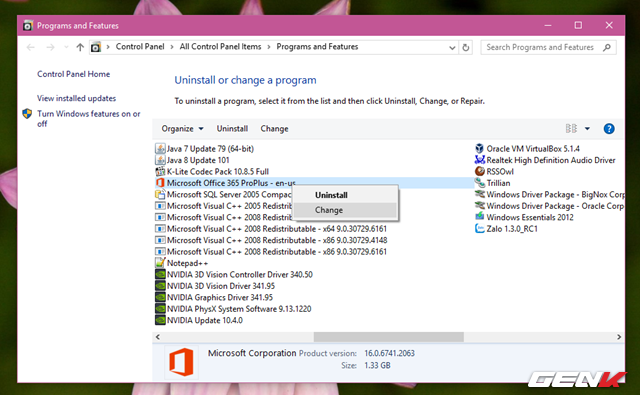This screenshot has width=640, height=395.
Task: Click the scroll left arrow
Action: (x=158, y=337)
